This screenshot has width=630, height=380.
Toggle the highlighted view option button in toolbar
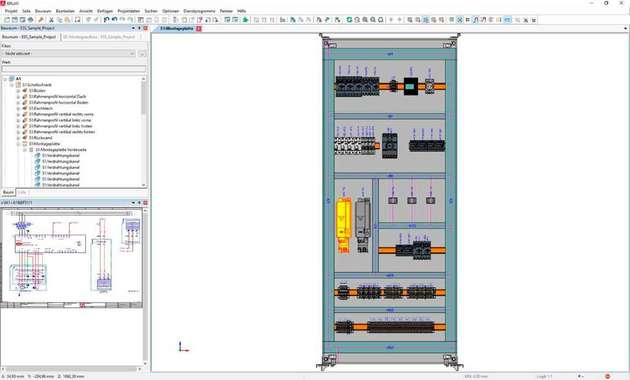click(x=425, y=20)
